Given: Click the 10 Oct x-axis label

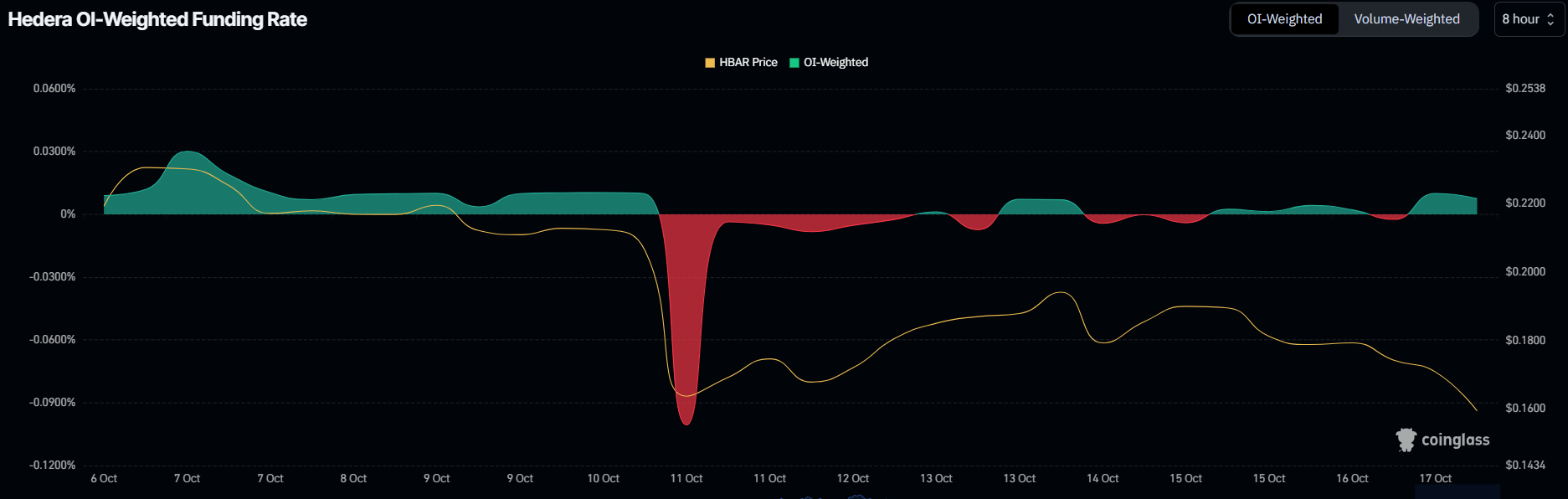Looking at the screenshot, I should point(603,479).
